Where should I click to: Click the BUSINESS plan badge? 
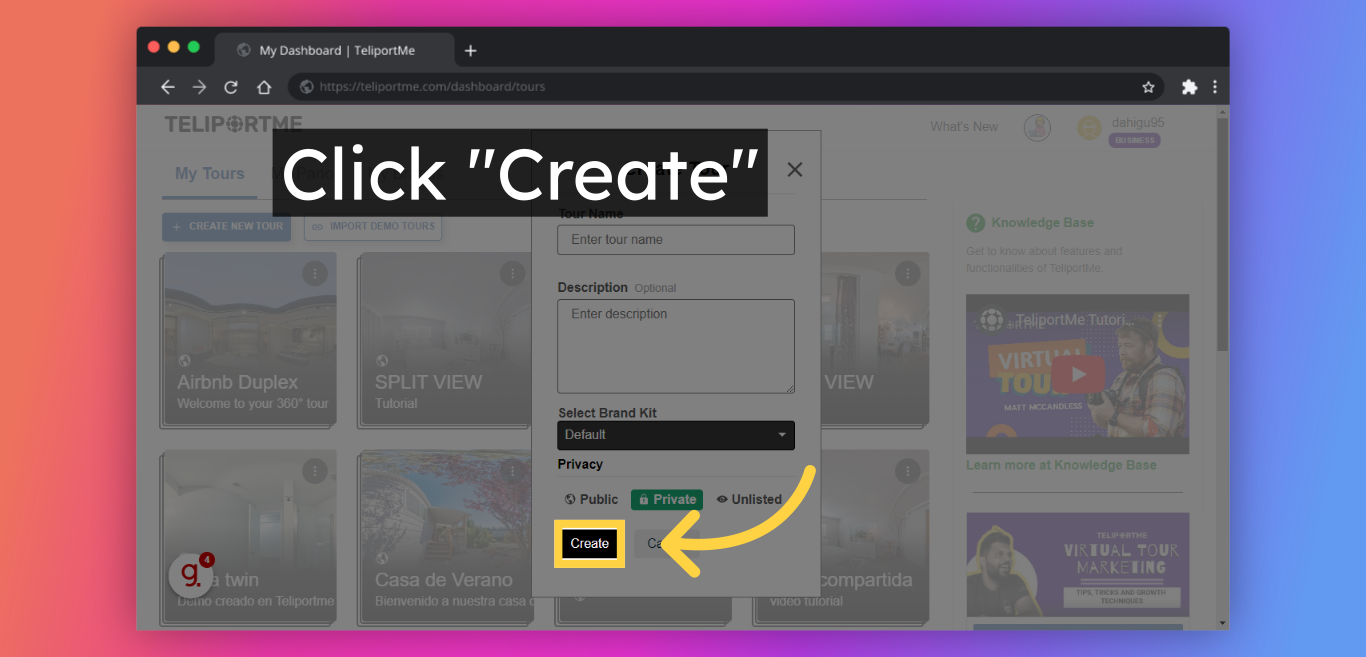click(x=1134, y=141)
